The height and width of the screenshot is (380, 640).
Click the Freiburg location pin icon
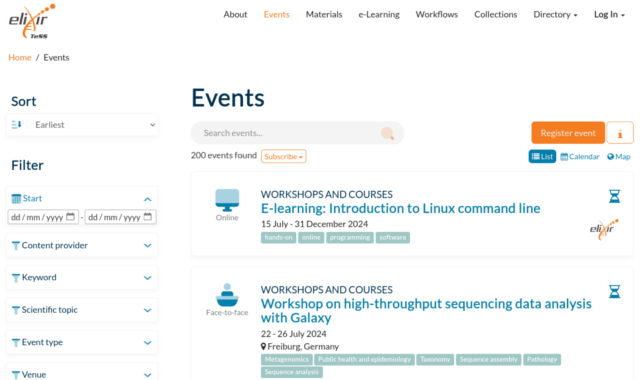[x=263, y=347]
